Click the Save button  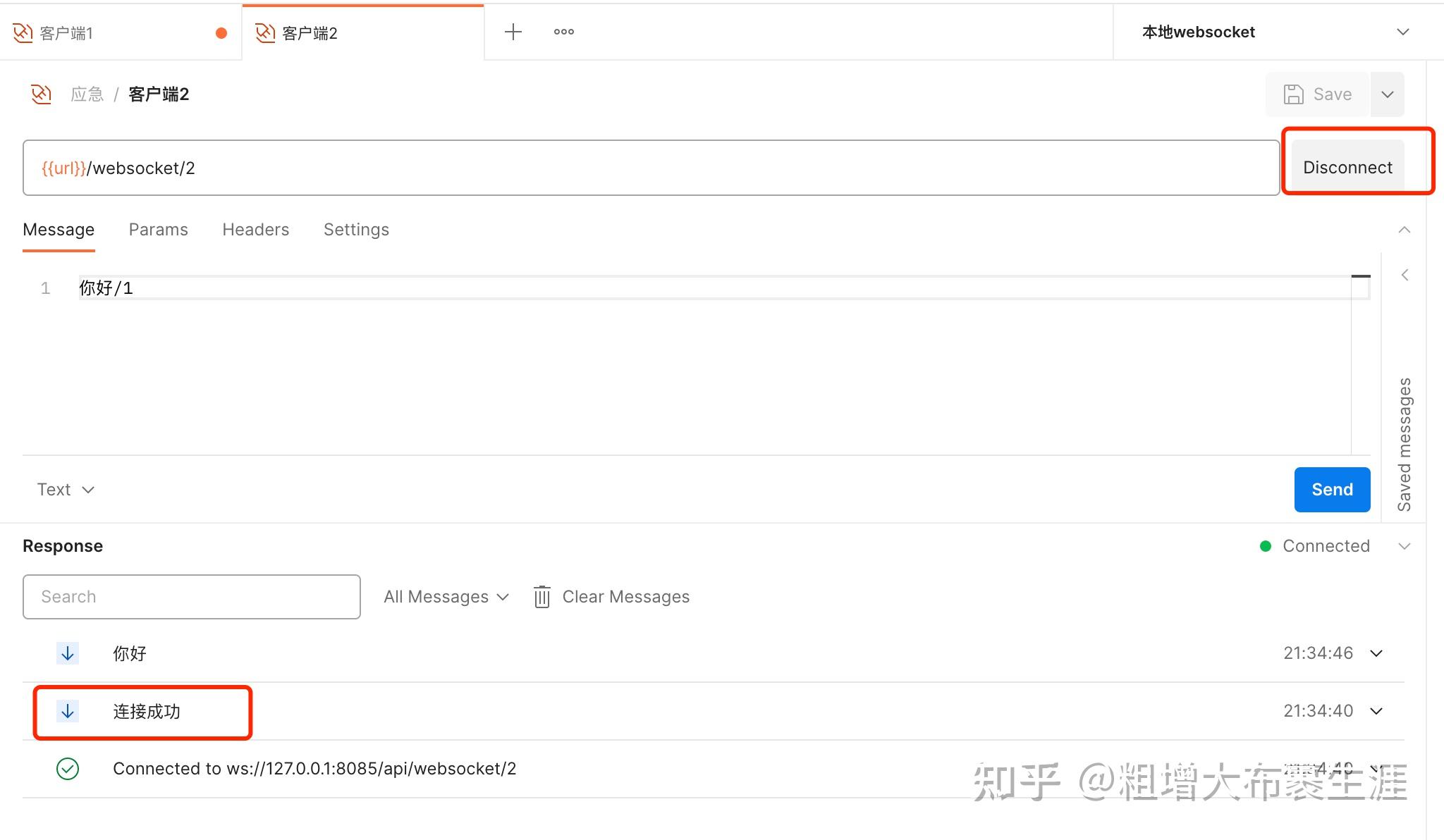point(1317,94)
